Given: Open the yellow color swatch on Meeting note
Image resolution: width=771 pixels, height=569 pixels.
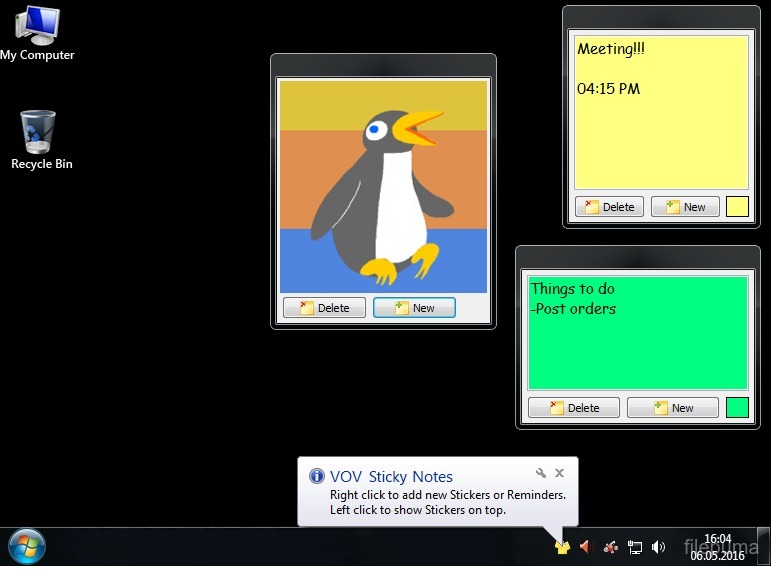Looking at the screenshot, I should [737, 207].
